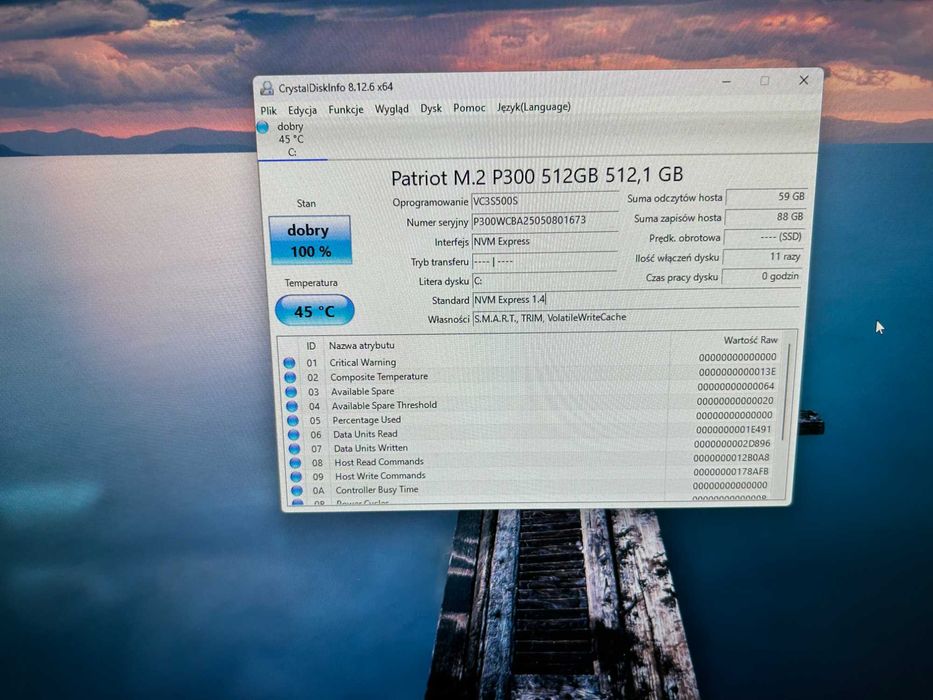Click raw value 0000000000013E

pos(737,372)
